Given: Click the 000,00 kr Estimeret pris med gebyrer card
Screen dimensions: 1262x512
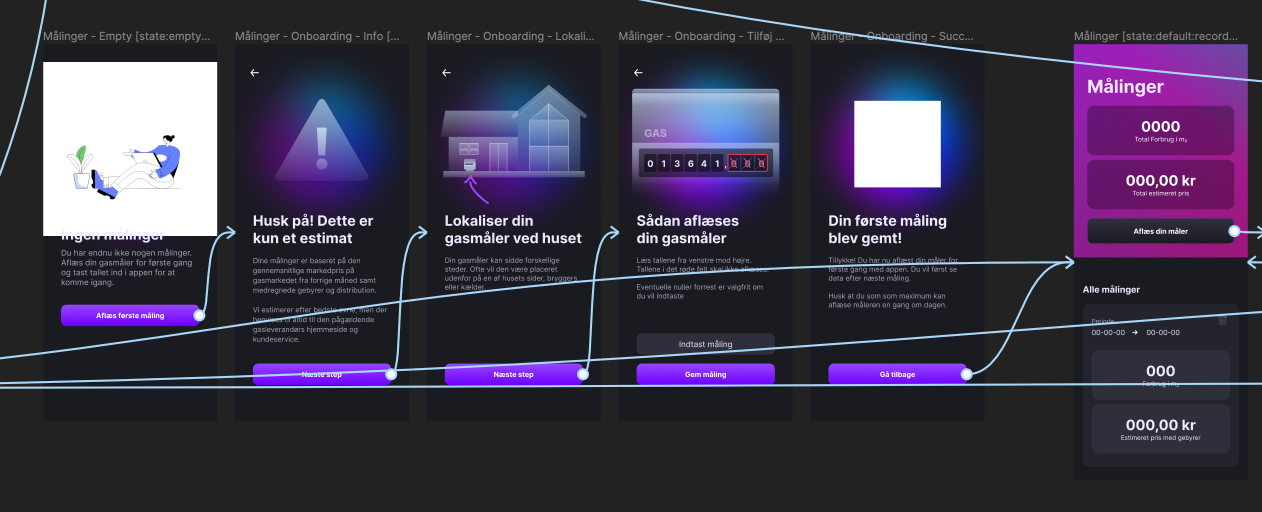Looking at the screenshot, I should pos(1161,429).
